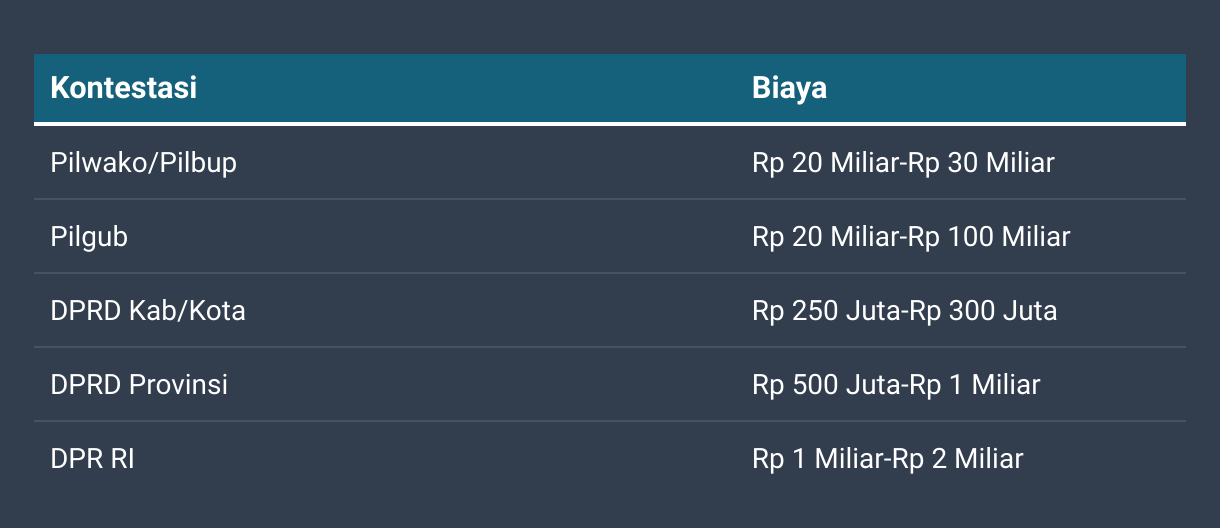Click the word "Kota" in DPRD Kab/Kota
The width and height of the screenshot is (1220, 528).
click(218, 311)
